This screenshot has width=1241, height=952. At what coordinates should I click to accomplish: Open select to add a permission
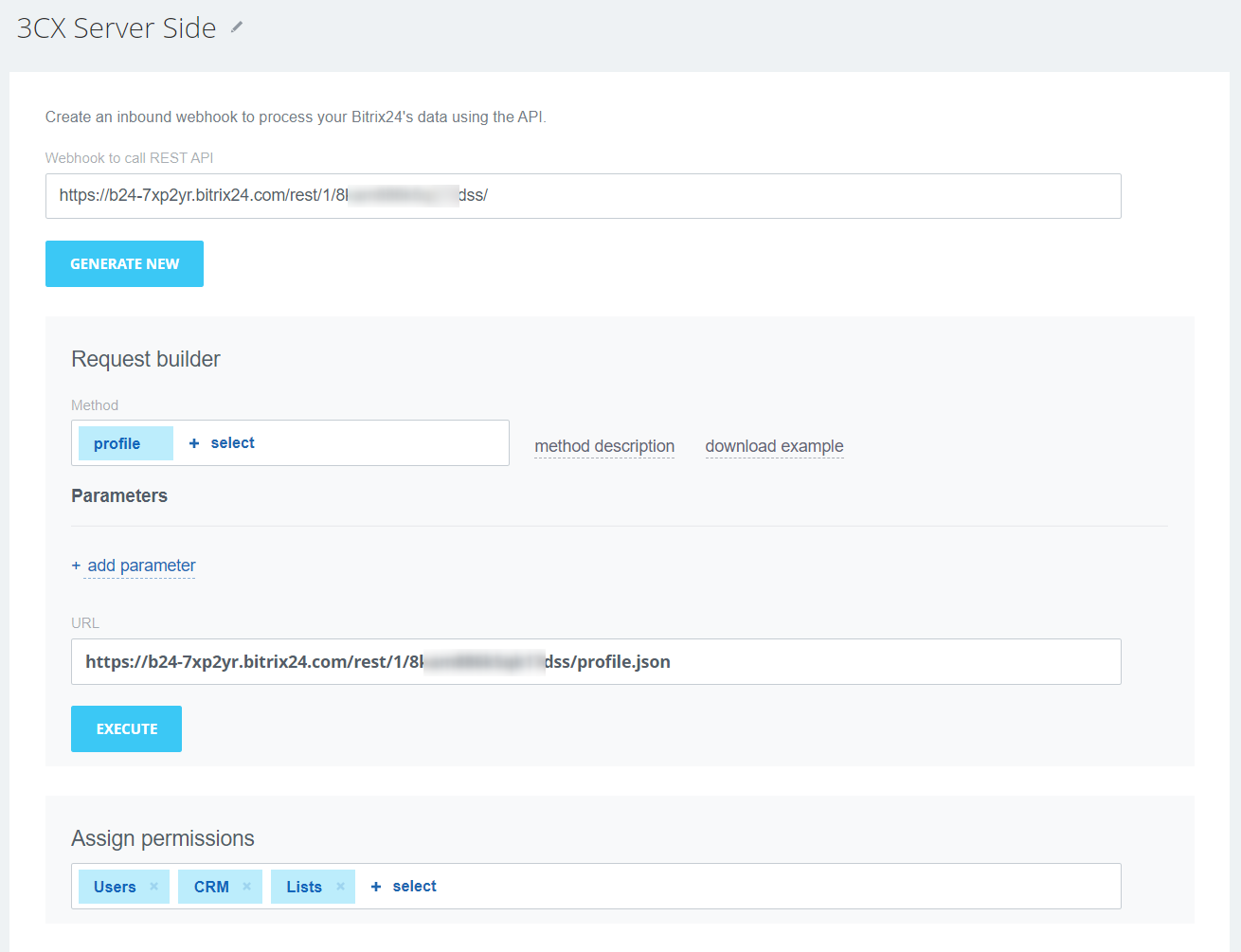pos(404,886)
